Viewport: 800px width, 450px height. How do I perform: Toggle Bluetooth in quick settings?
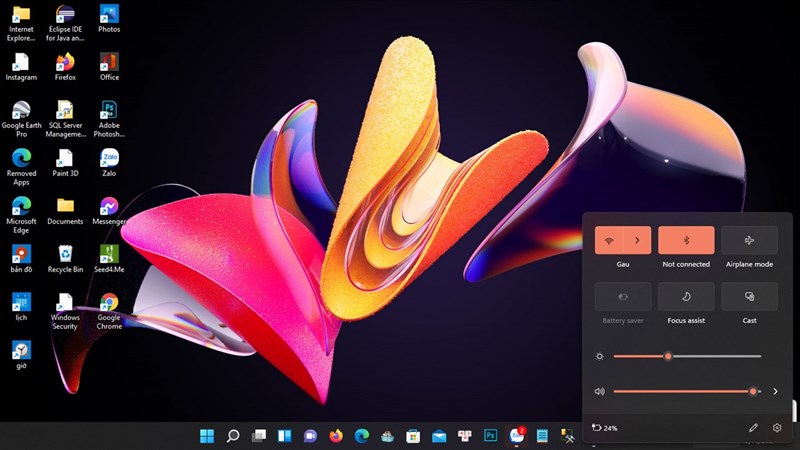686,240
